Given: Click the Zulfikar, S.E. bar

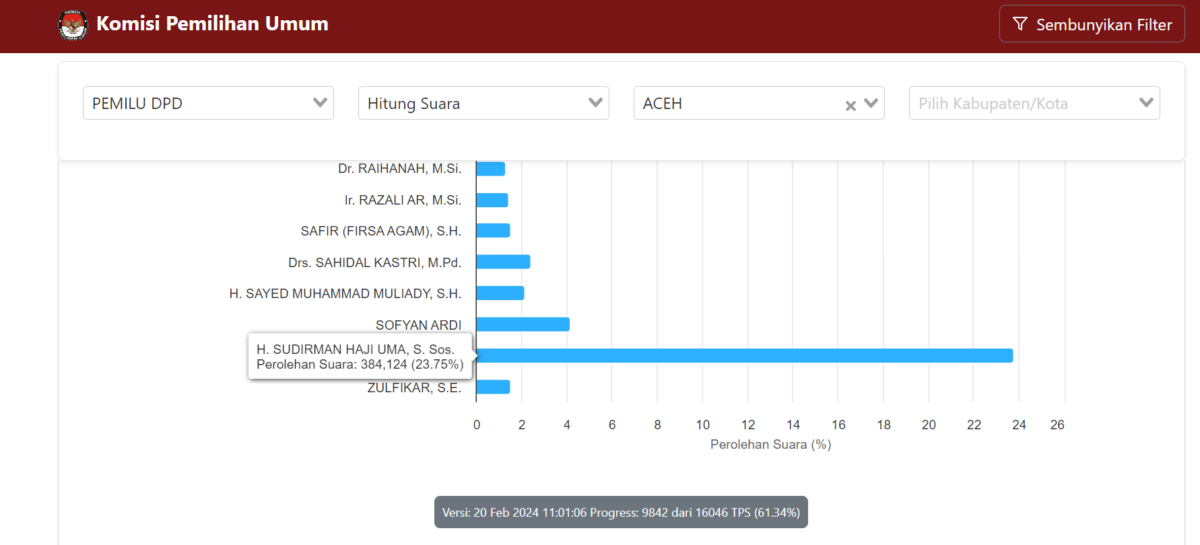Looking at the screenshot, I should click(493, 387).
